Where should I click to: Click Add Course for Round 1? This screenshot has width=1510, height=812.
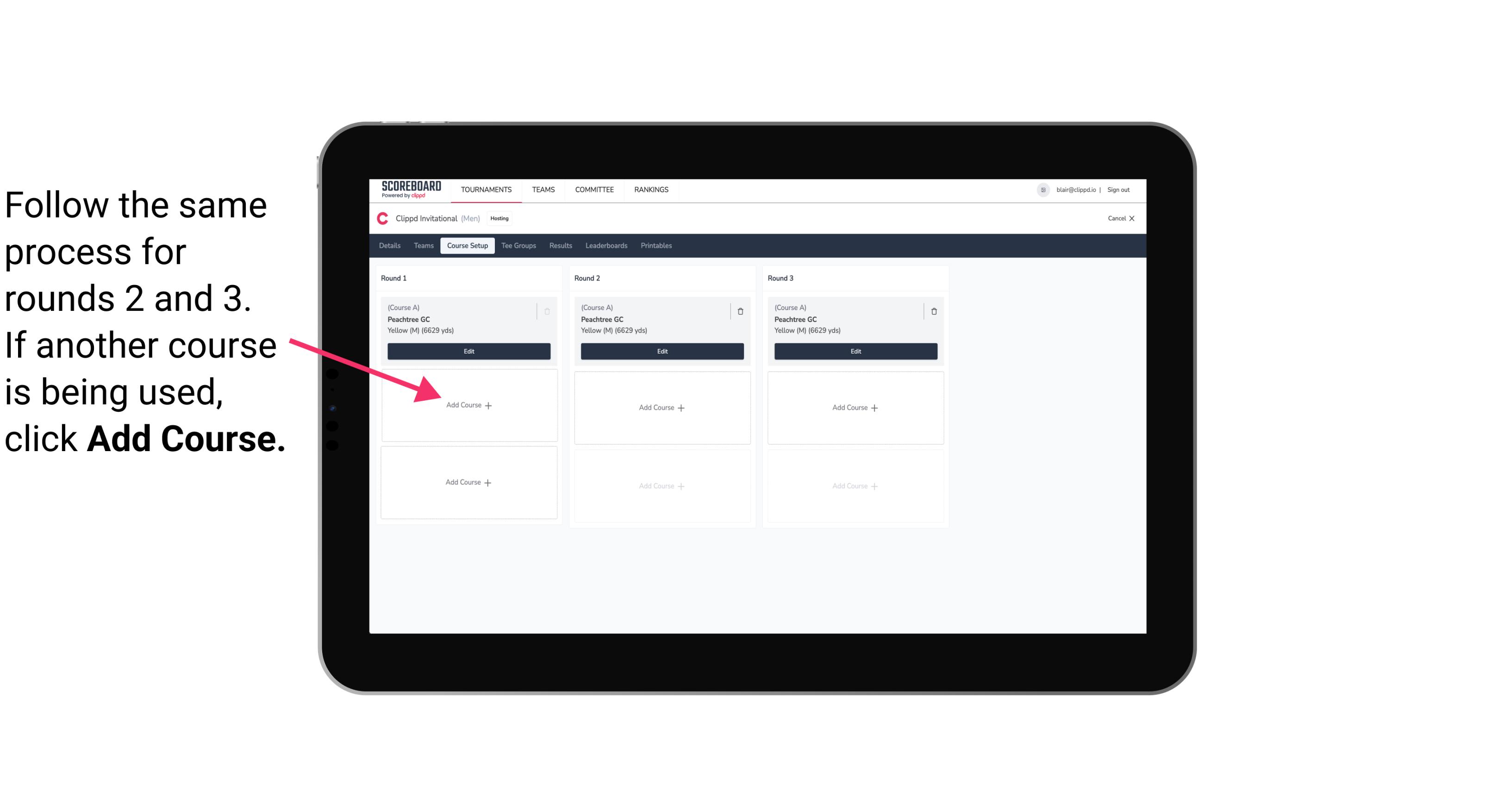click(x=467, y=405)
